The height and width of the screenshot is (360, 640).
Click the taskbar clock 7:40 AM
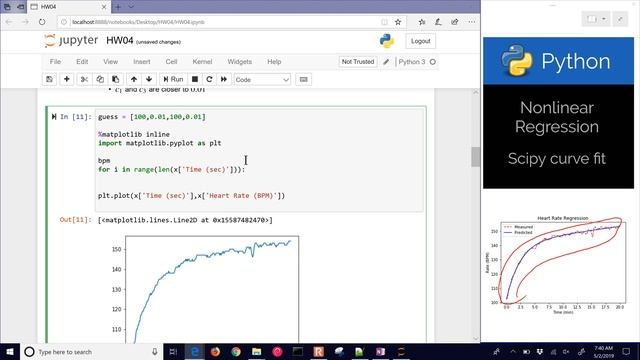(604, 351)
